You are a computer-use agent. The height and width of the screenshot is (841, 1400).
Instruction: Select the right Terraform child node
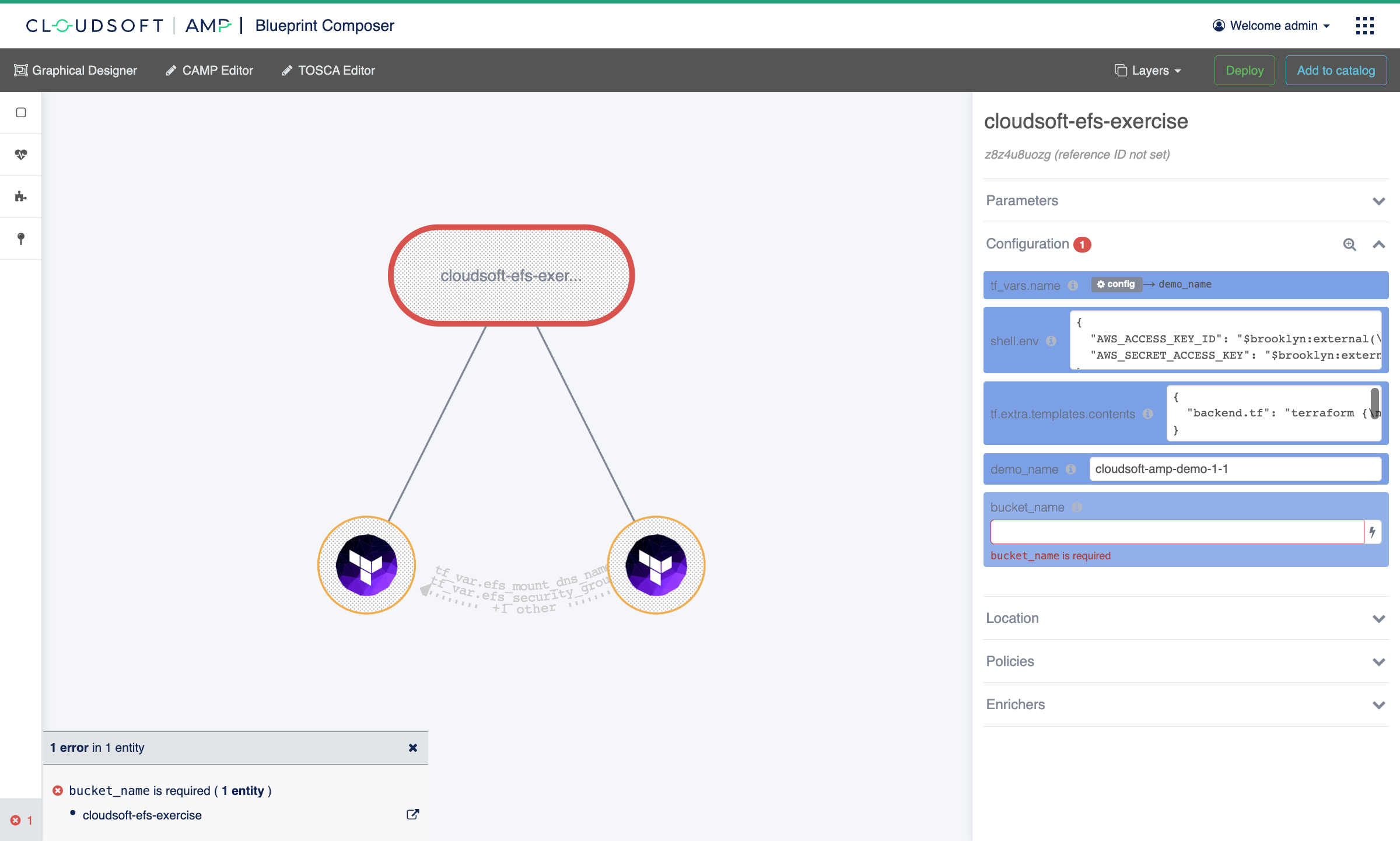tap(656, 565)
